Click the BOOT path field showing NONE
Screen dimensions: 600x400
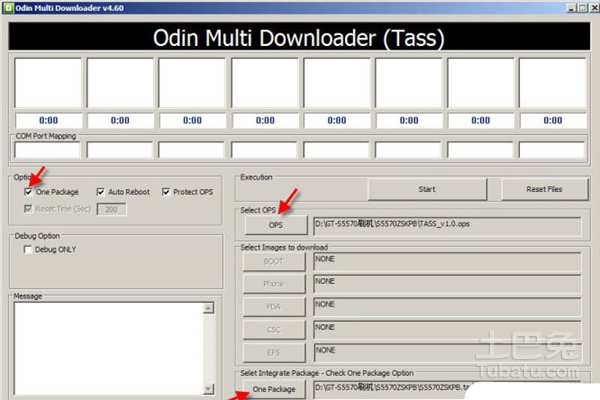[x=447, y=262]
